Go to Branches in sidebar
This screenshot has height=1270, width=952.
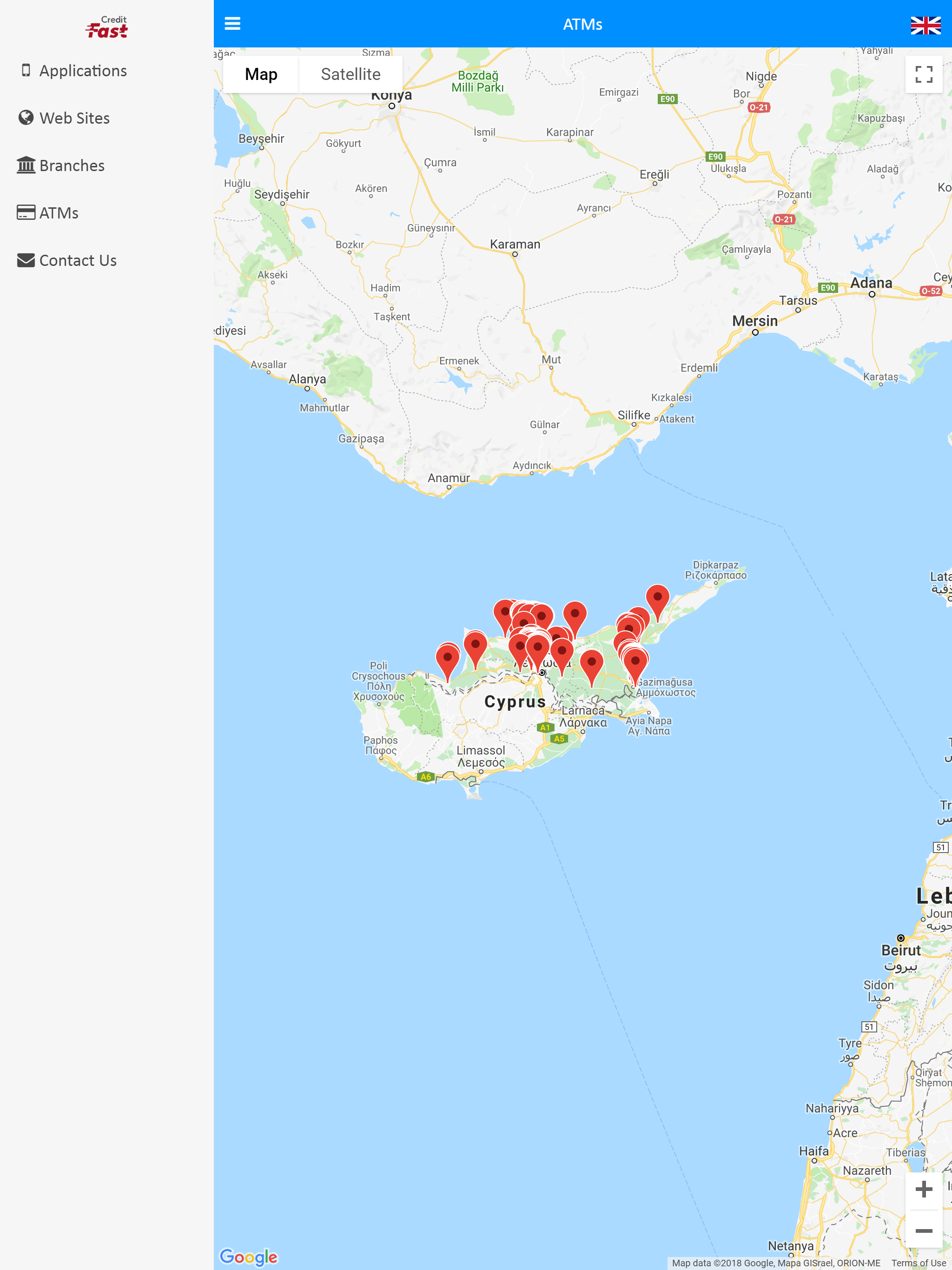[72, 166]
